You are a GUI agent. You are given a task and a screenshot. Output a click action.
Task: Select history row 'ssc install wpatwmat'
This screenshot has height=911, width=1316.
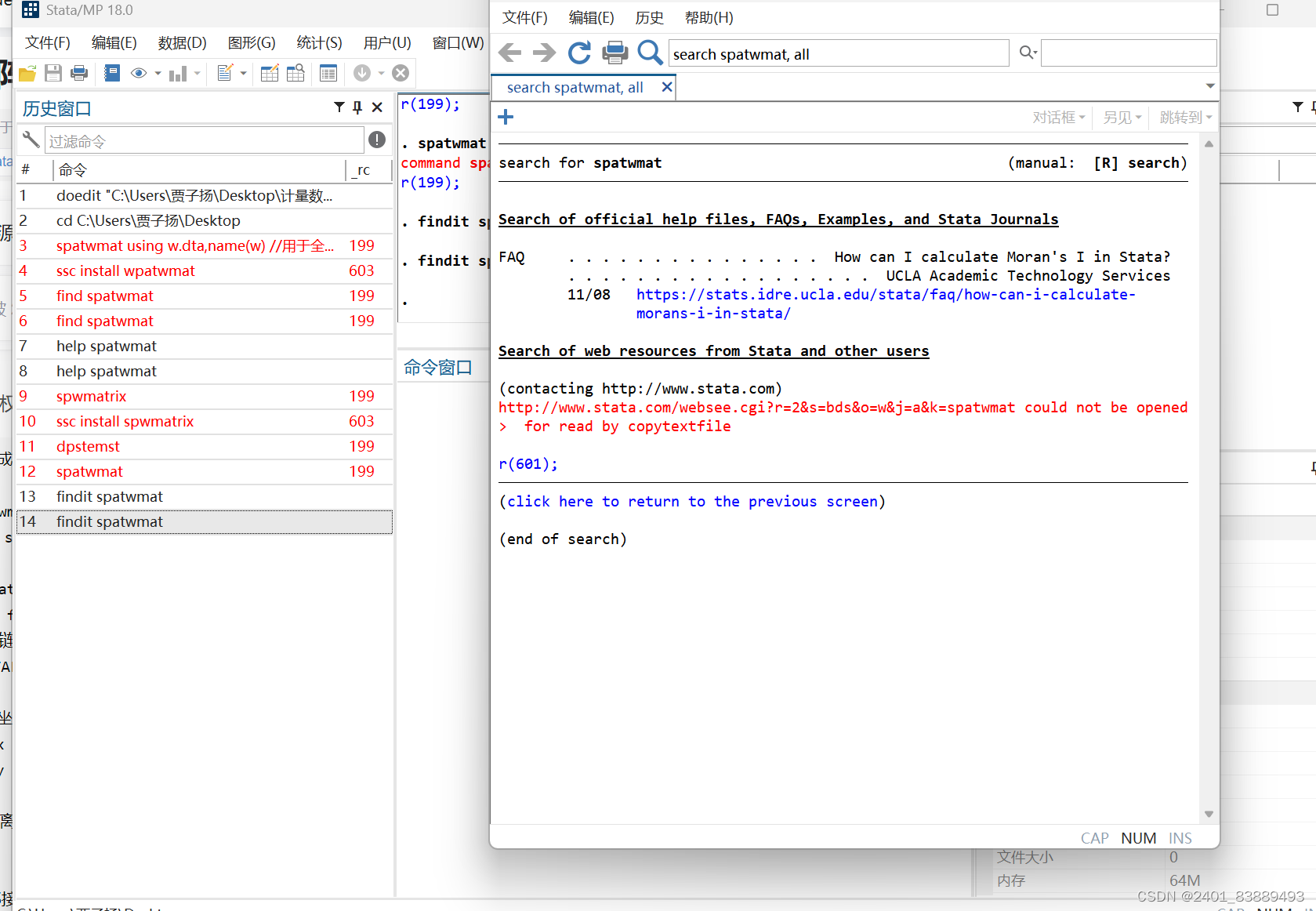coord(205,270)
